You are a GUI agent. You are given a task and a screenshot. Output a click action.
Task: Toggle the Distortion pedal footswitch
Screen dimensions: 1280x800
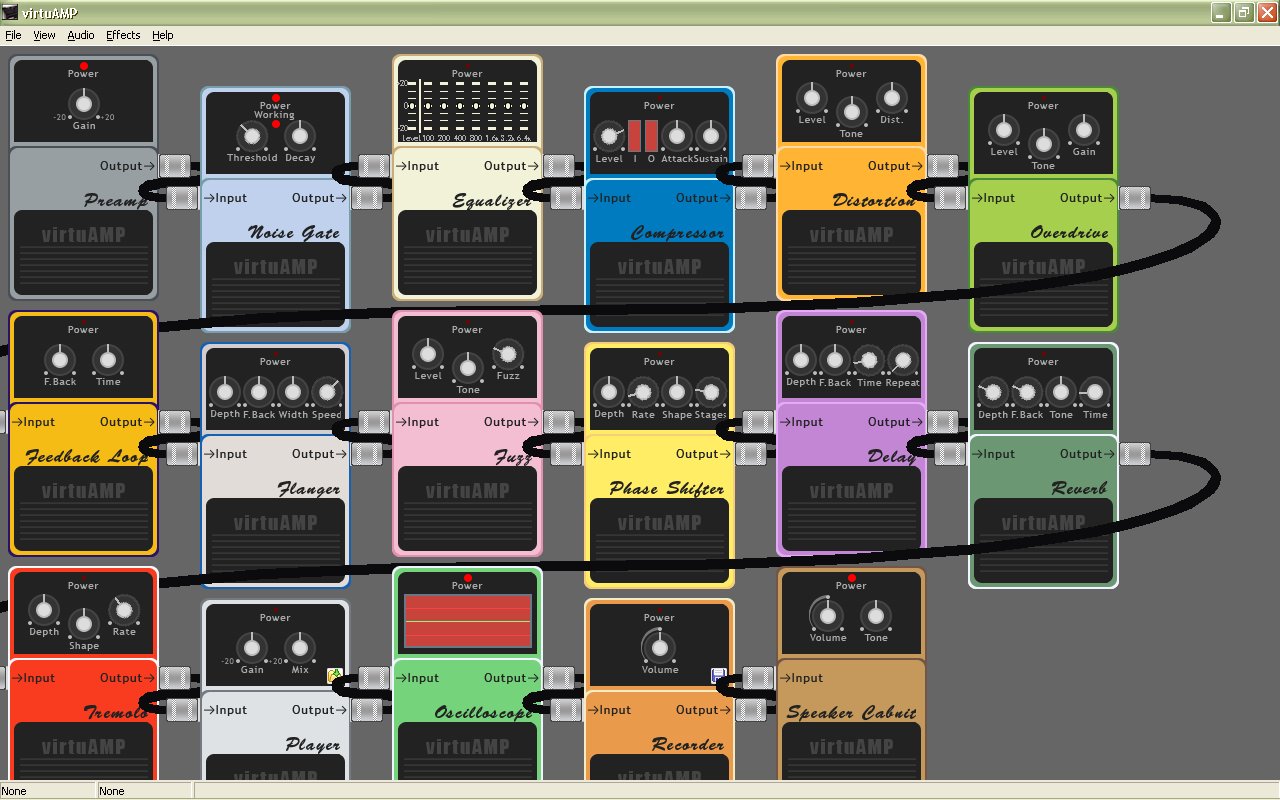[x=851, y=251]
